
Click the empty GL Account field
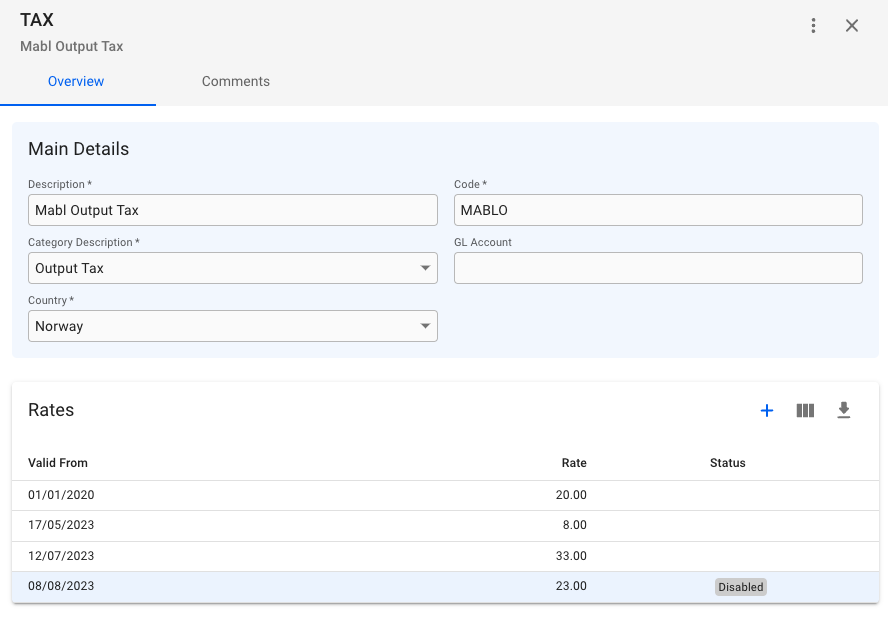click(657, 268)
